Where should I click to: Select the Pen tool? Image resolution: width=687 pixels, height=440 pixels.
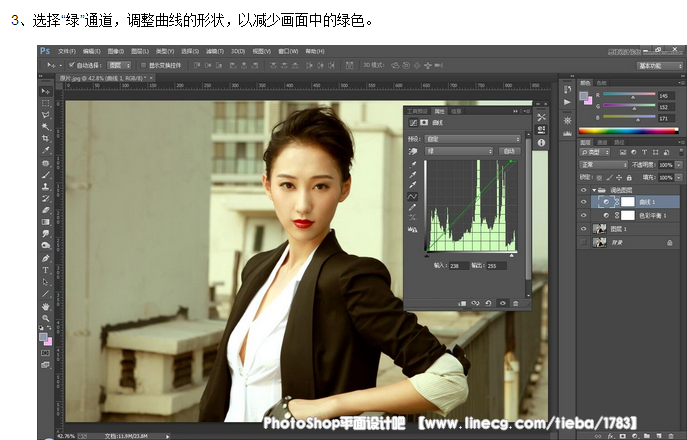[46, 258]
